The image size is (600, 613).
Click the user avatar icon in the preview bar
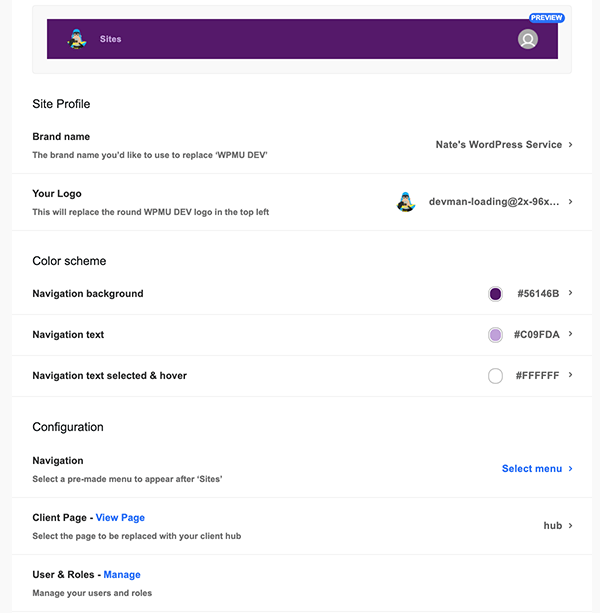pos(528,39)
